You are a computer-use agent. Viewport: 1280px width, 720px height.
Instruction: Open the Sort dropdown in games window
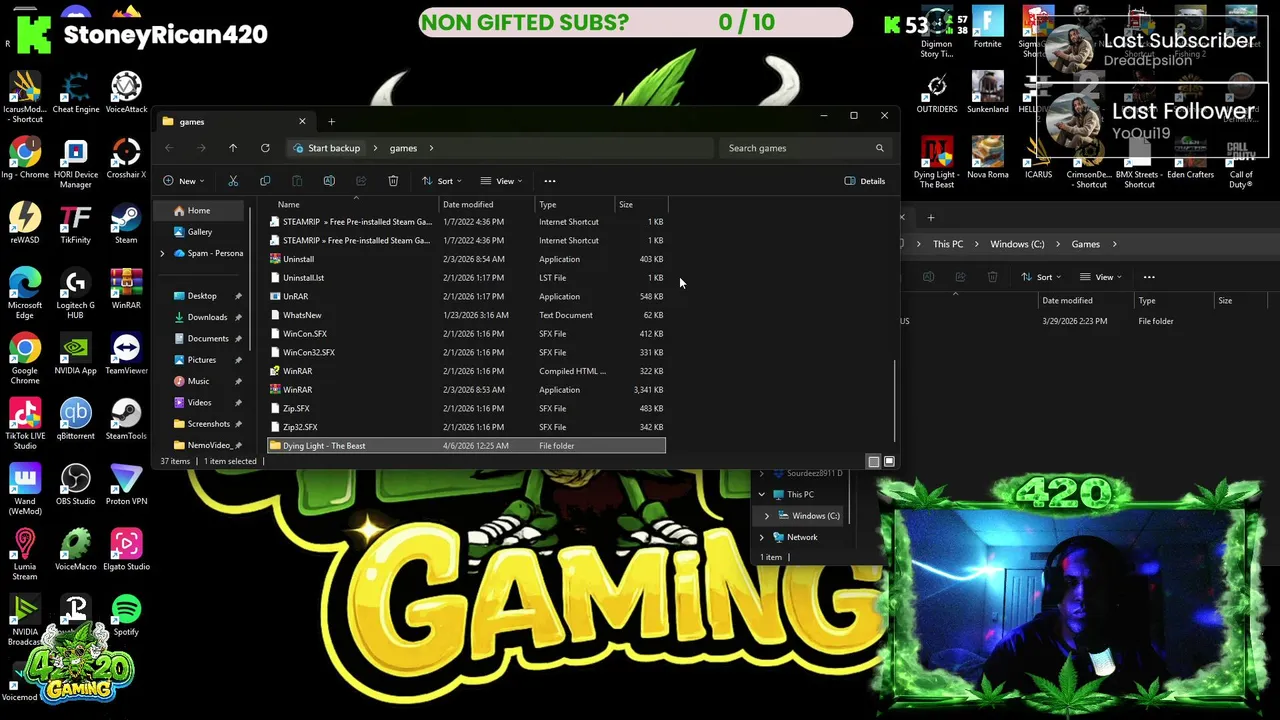point(442,181)
